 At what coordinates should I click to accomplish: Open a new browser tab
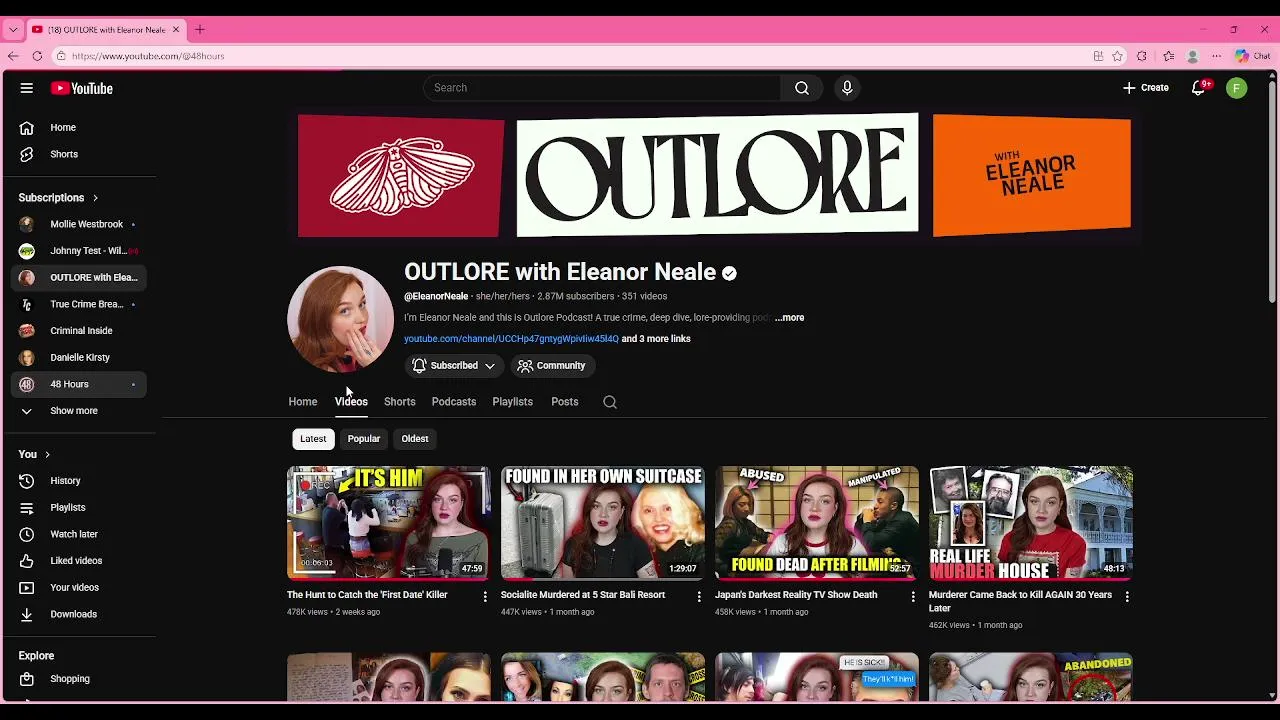[x=199, y=30]
